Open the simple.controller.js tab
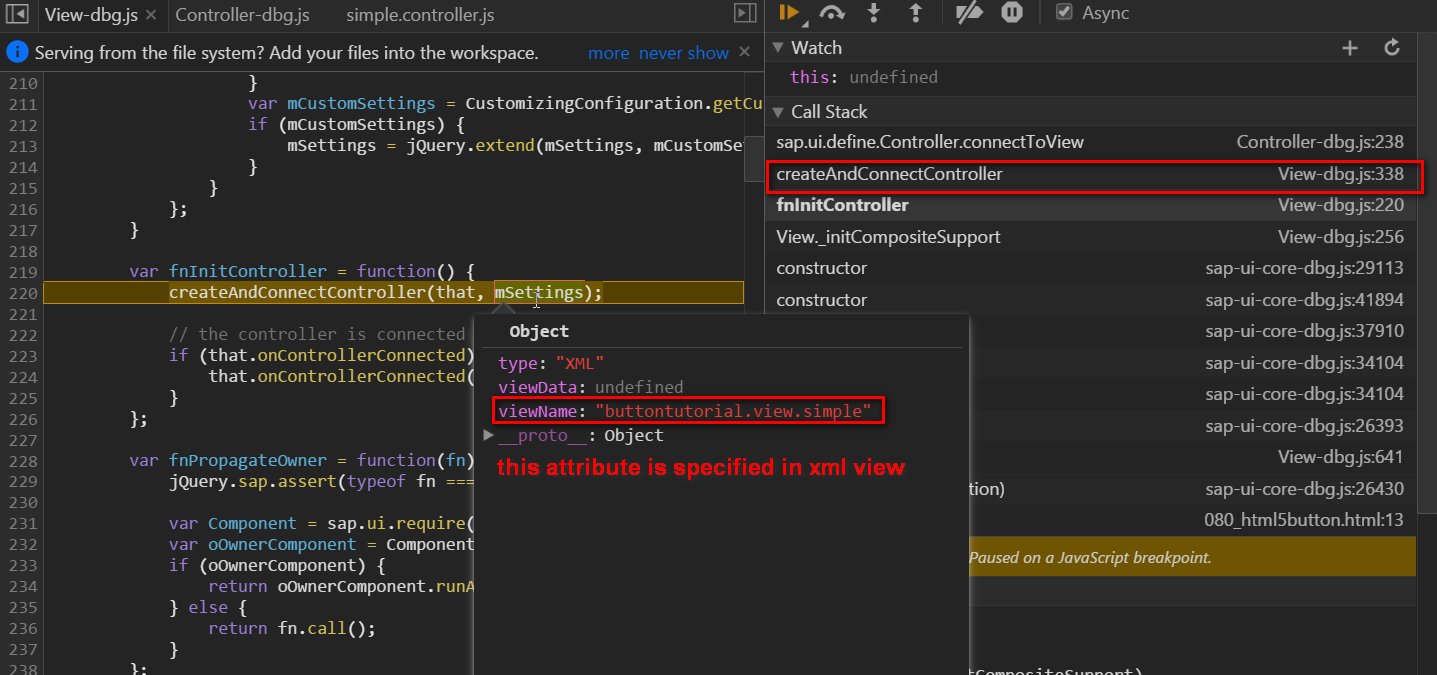Screen dimensions: 1437x675 coord(420,15)
